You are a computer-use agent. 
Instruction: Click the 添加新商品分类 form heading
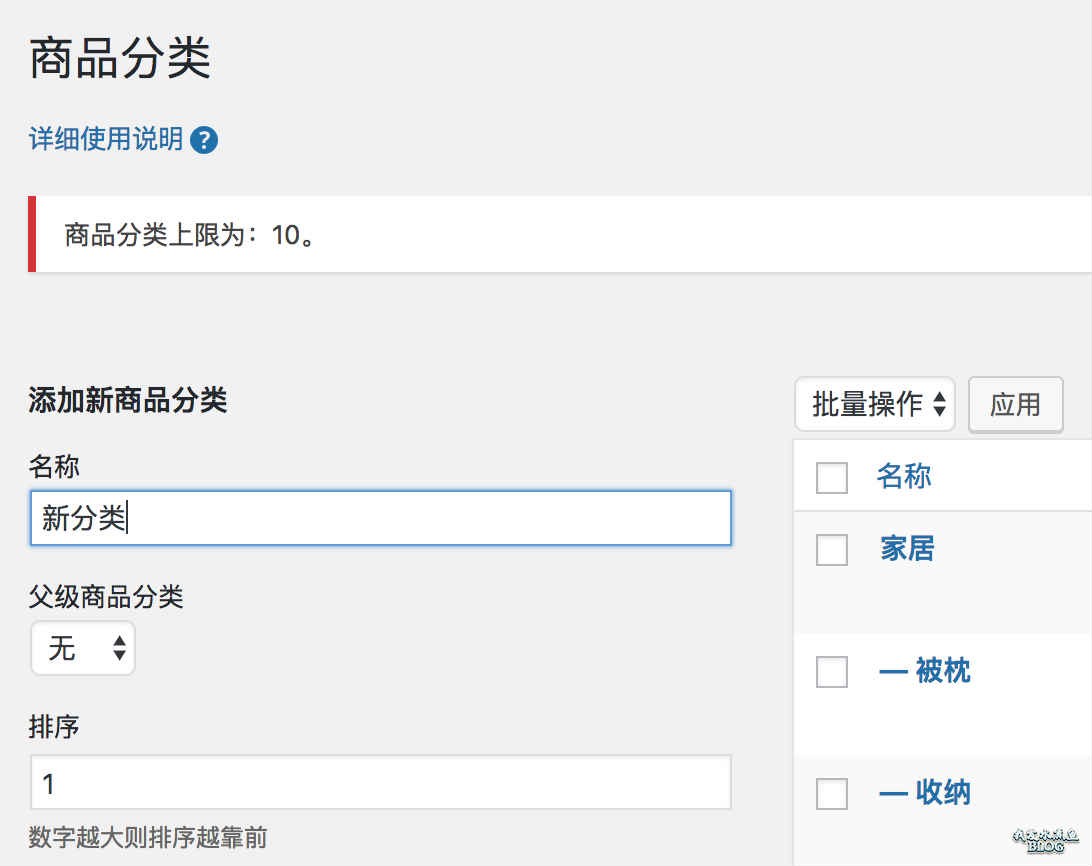tap(128, 401)
